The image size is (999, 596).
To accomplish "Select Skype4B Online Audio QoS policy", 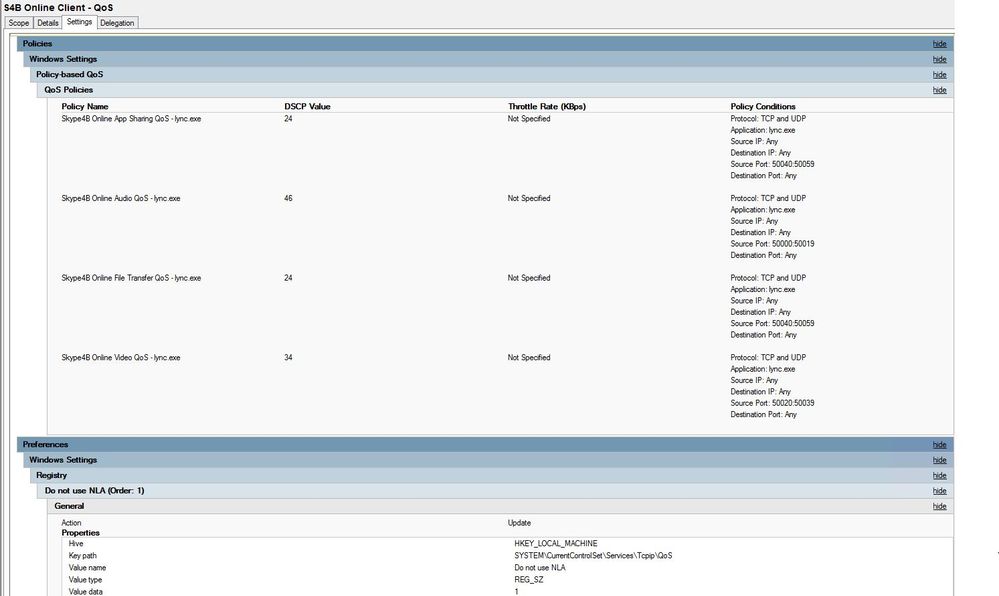I will click(121, 198).
